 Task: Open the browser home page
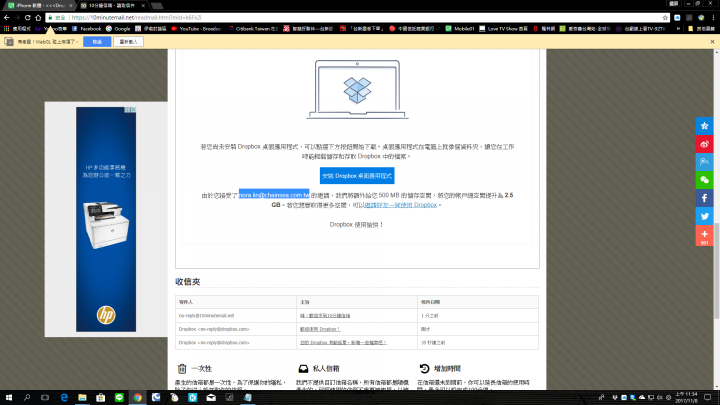coord(38,17)
